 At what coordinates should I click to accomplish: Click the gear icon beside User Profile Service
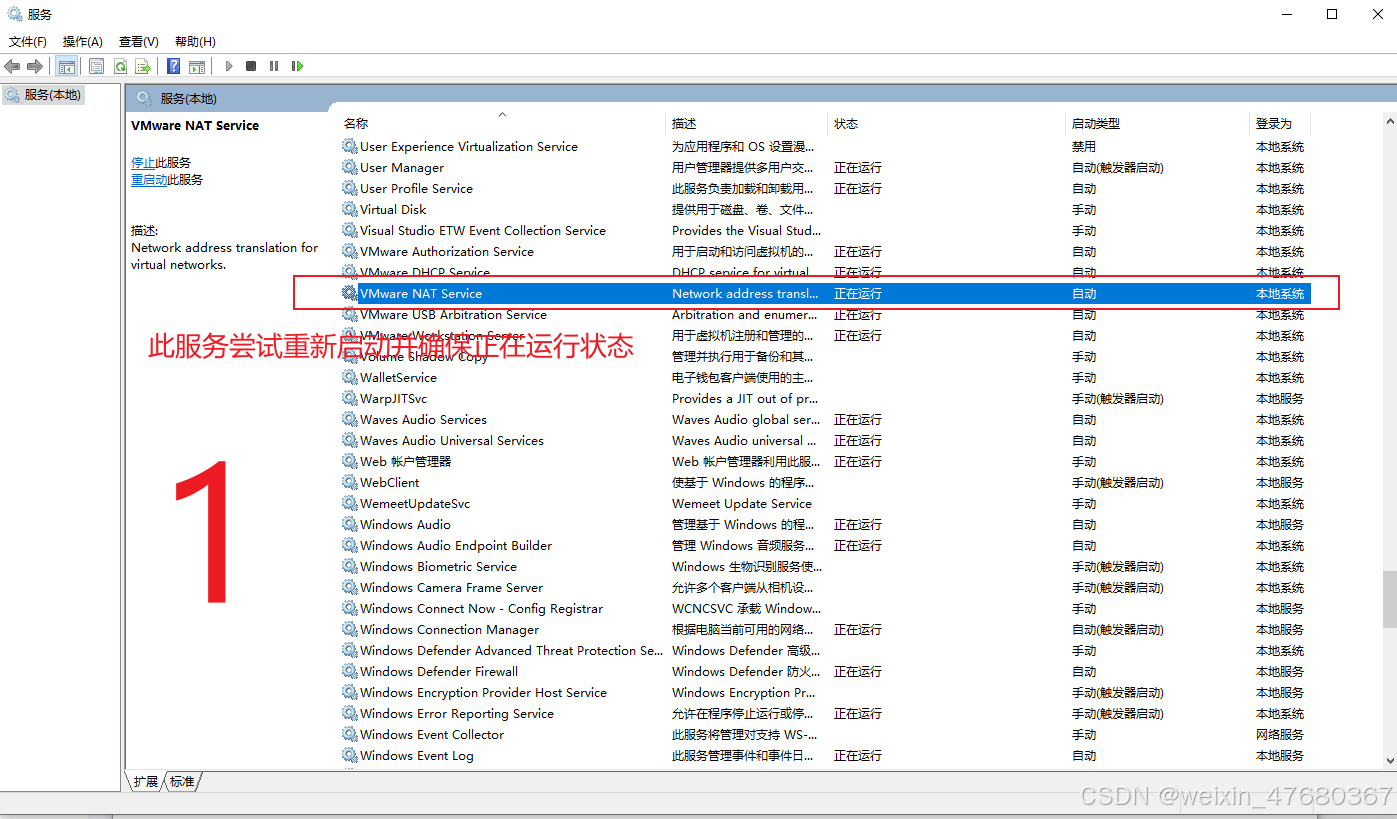pos(349,188)
